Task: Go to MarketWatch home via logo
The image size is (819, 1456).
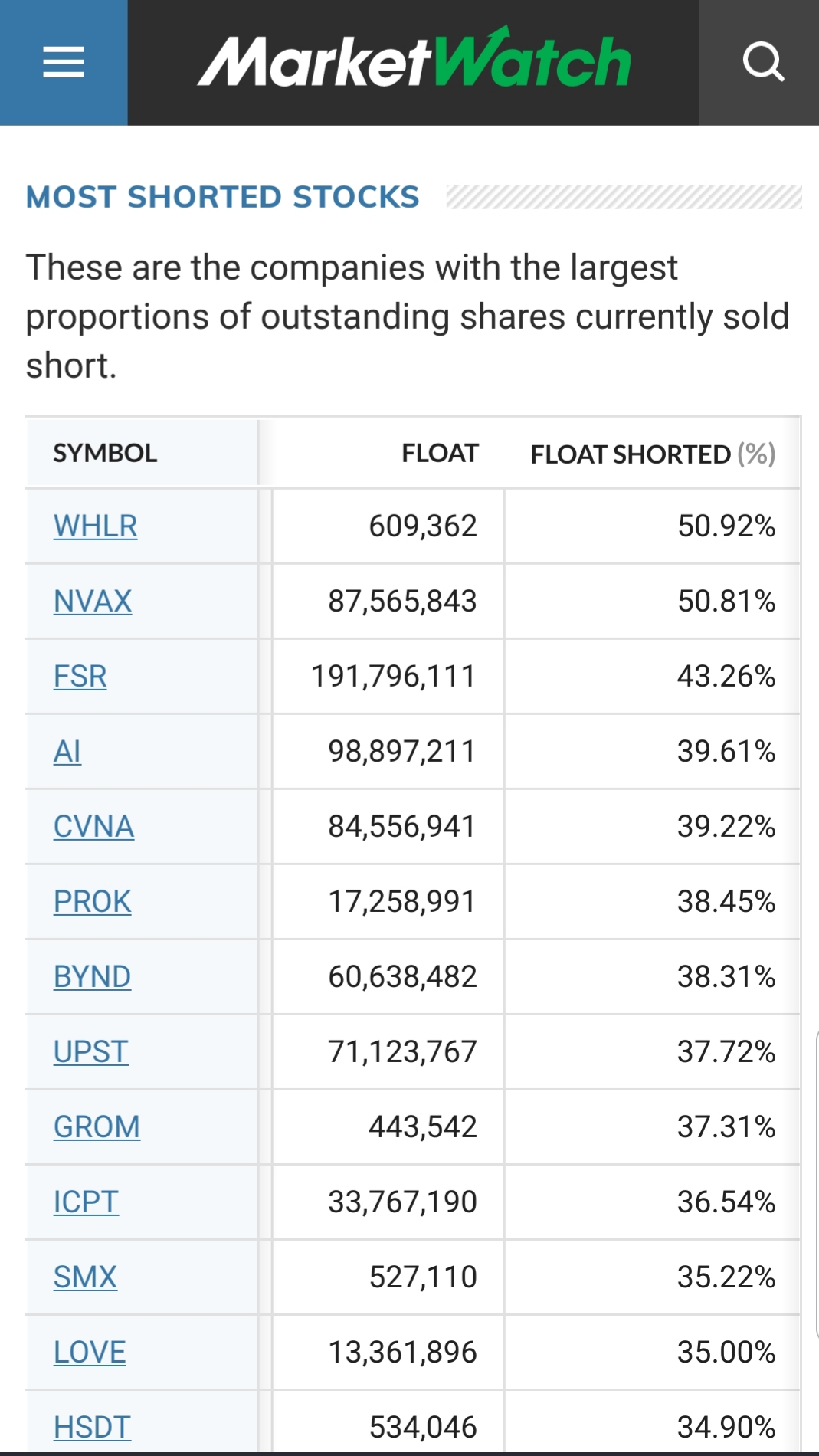Action: [x=414, y=59]
